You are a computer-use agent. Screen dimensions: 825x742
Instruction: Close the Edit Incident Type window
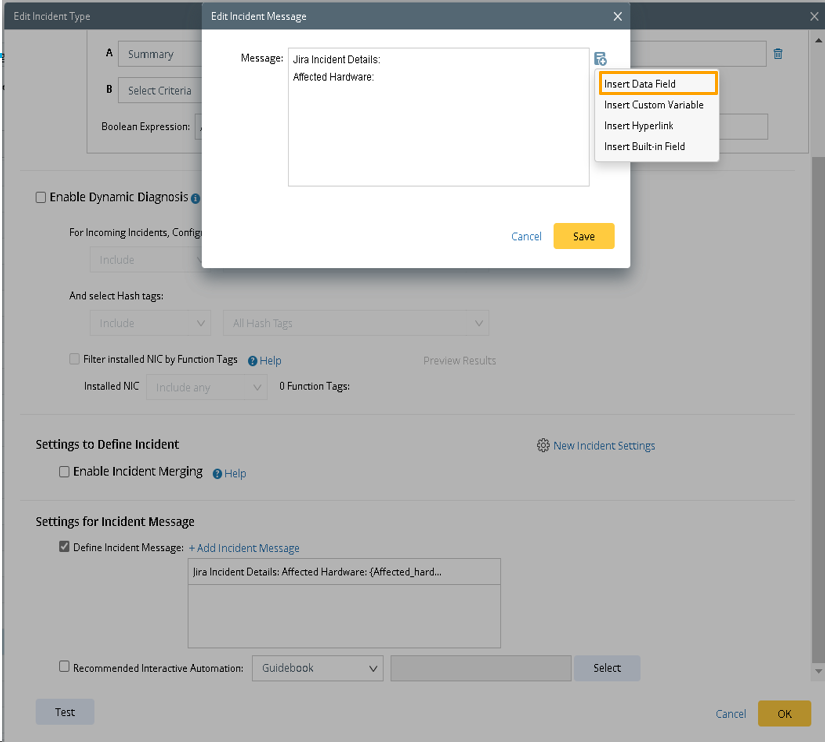pos(814,16)
